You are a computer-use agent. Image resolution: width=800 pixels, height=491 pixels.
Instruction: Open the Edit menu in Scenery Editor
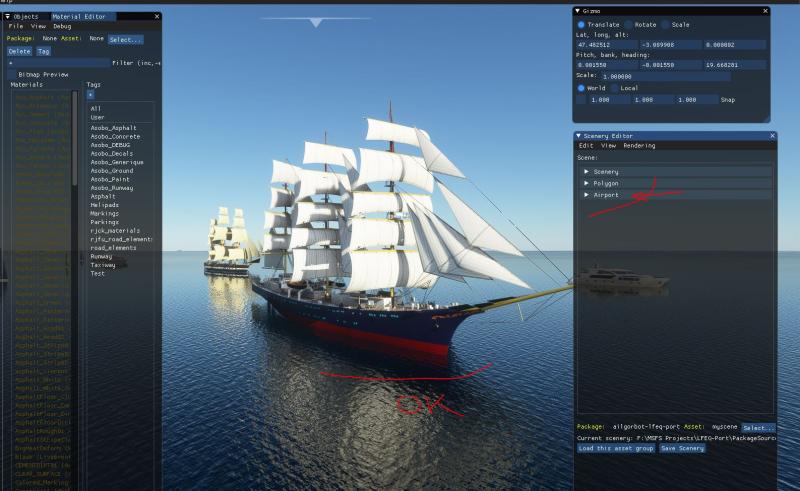click(586, 145)
